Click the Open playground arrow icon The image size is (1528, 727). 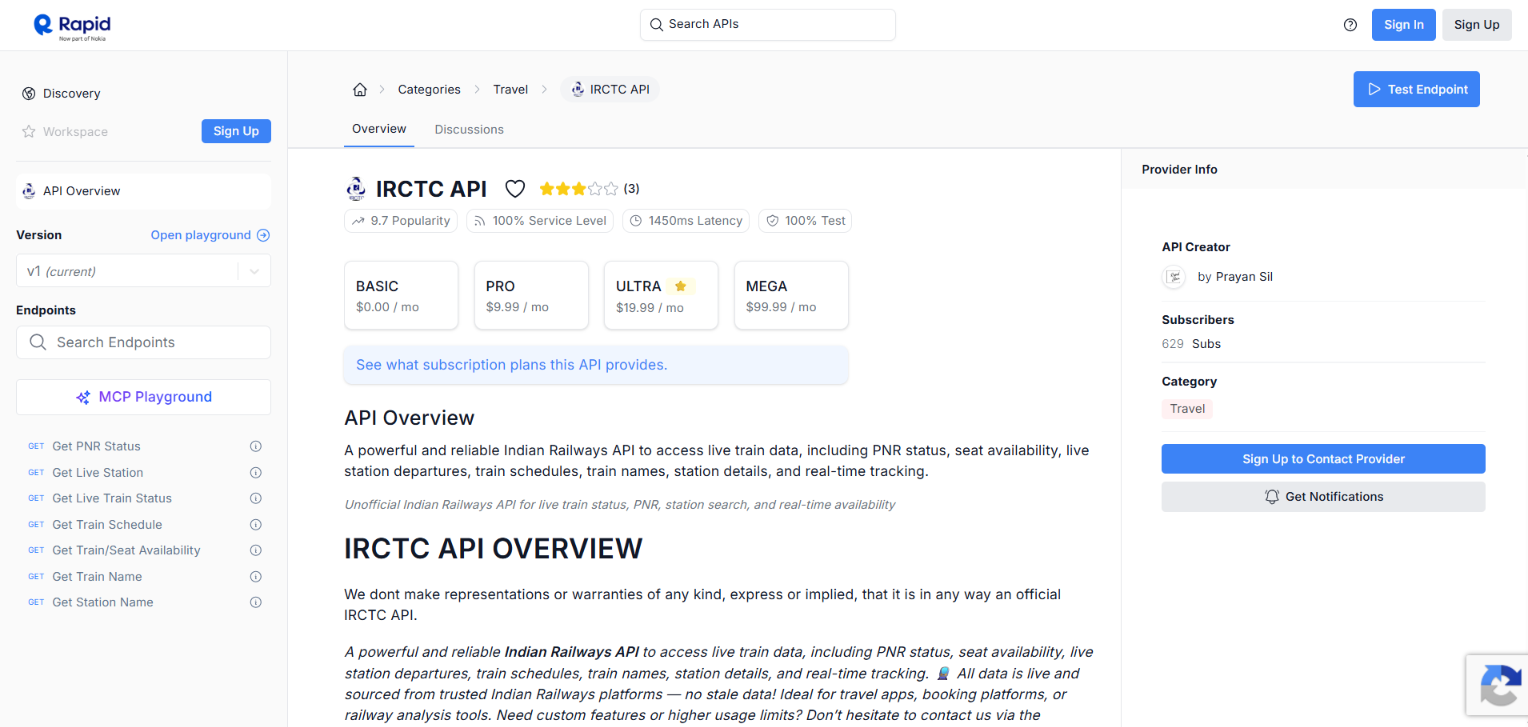263,236
